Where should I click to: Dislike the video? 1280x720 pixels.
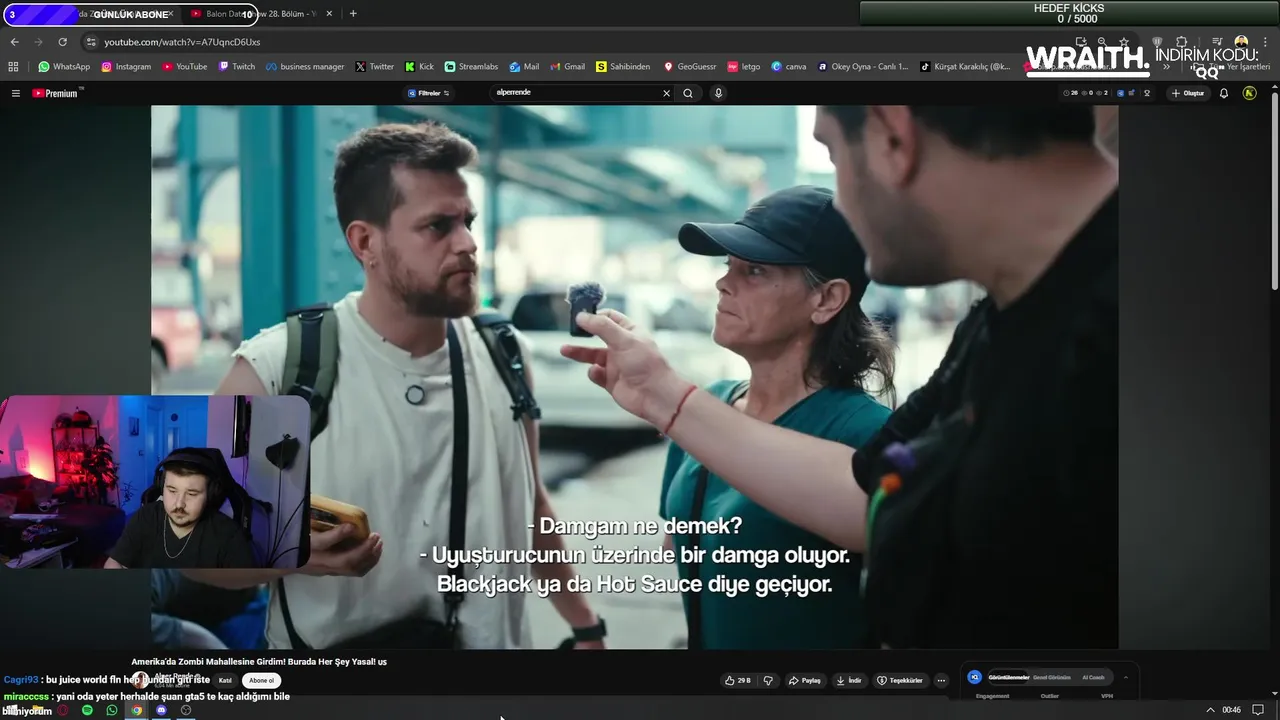click(x=768, y=680)
